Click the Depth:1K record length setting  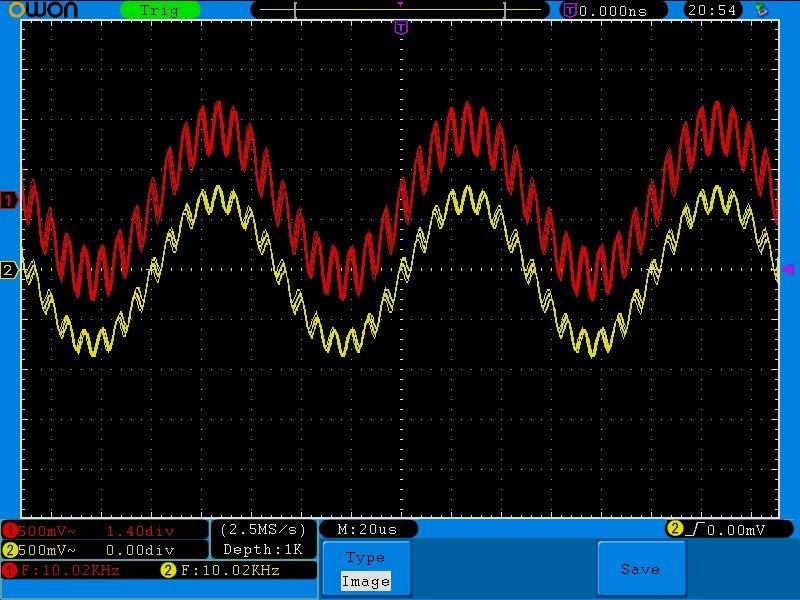pyautogui.click(x=263, y=549)
